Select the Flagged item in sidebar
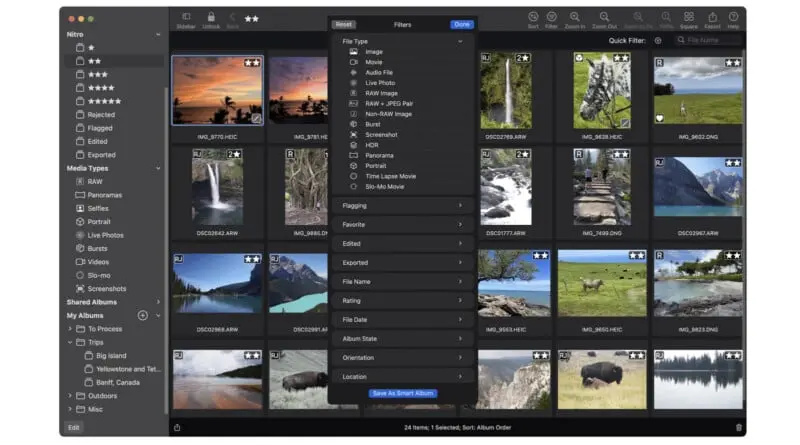The height and width of the screenshot is (445, 800). tap(100, 128)
